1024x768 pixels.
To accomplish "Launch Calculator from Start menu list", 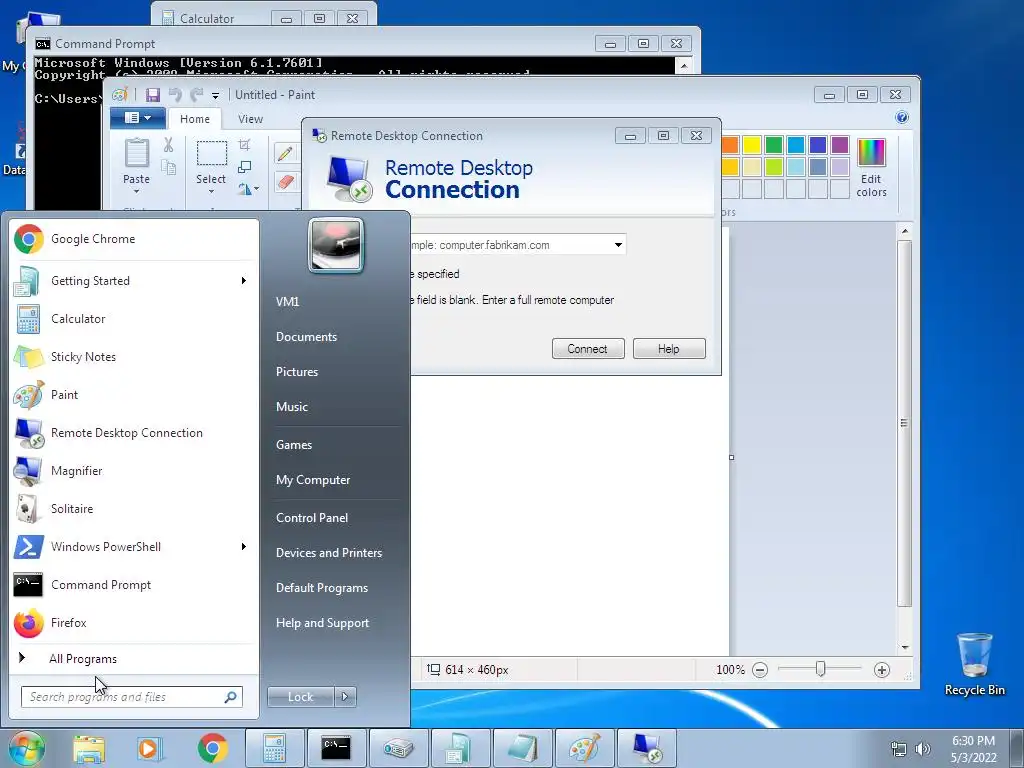I will tap(134, 319).
